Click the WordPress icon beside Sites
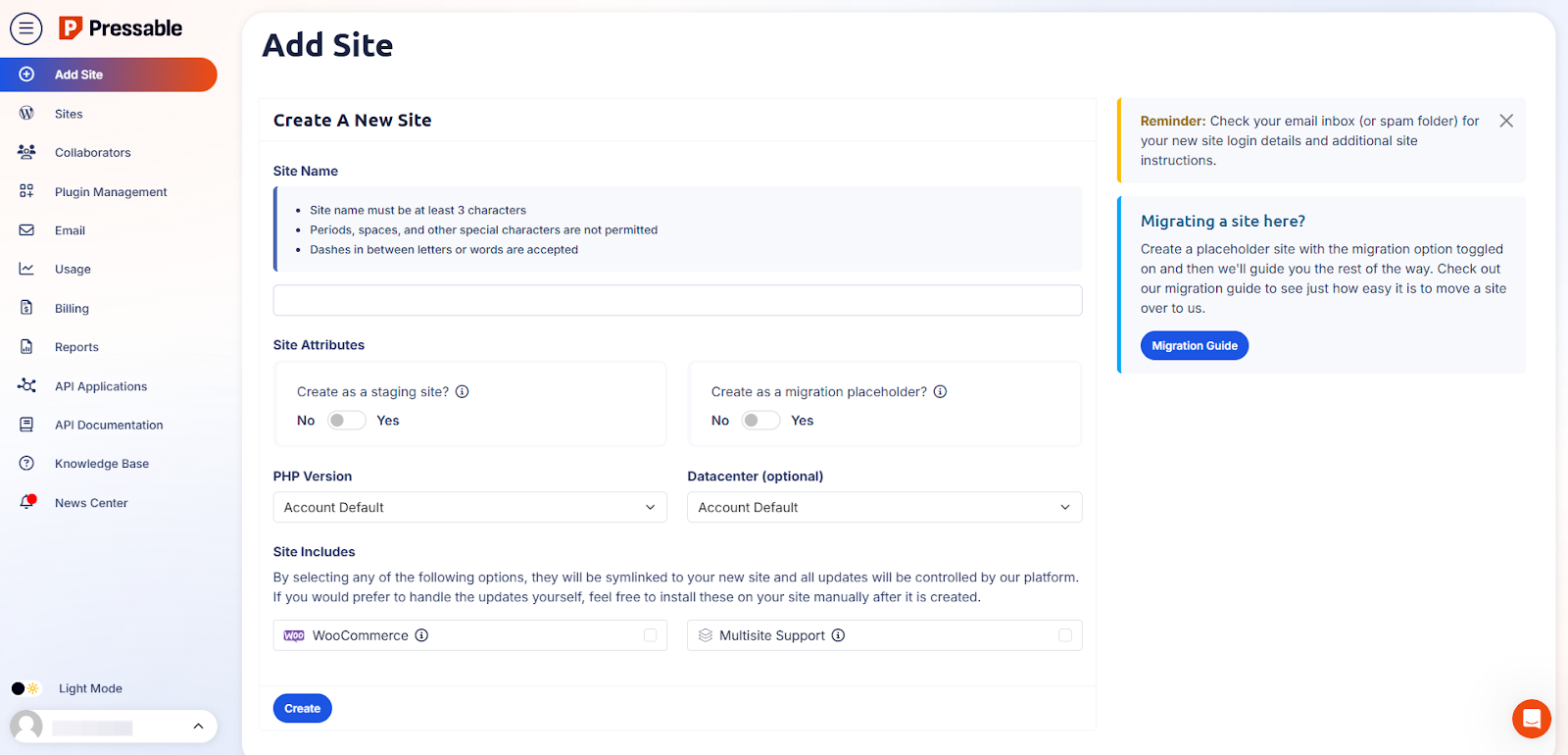The image size is (1568, 755). click(x=26, y=114)
